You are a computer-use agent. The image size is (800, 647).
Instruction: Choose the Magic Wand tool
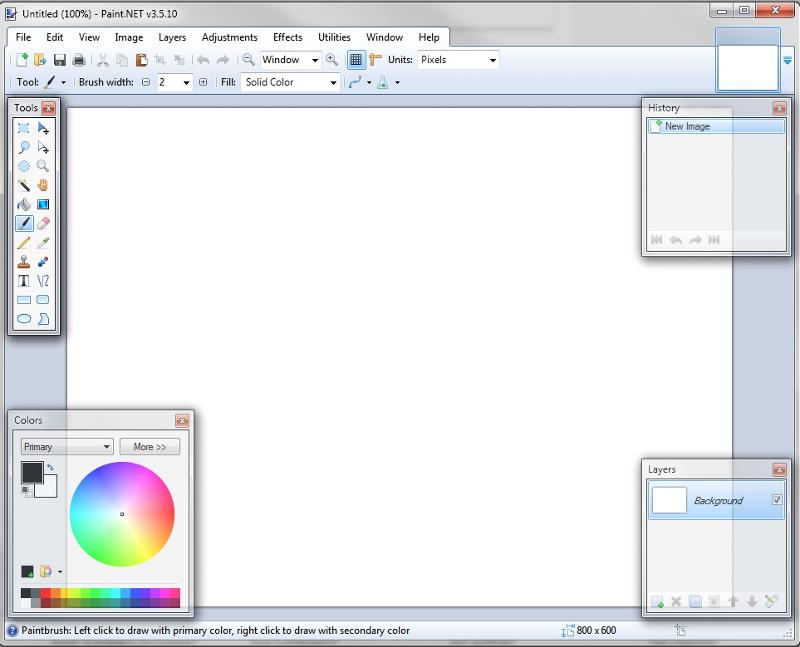(24, 185)
